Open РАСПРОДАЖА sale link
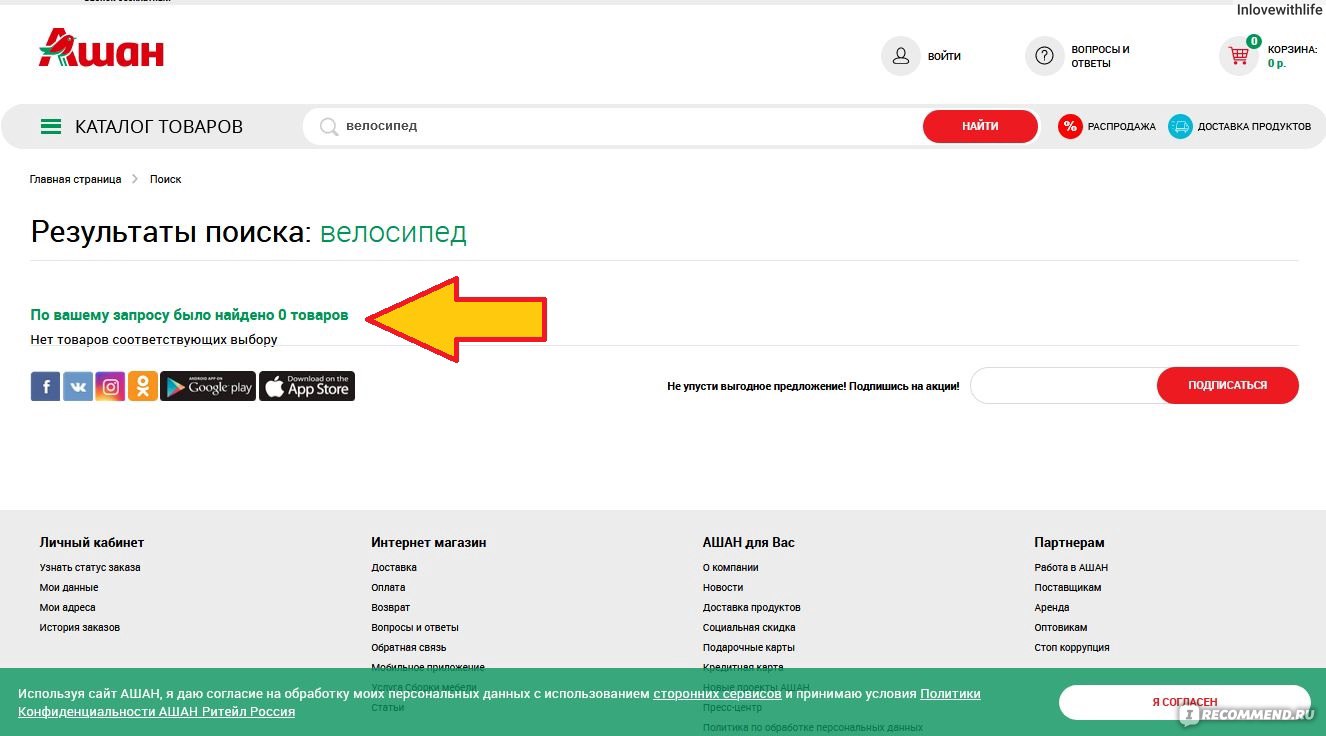1326x736 pixels. point(1122,127)
